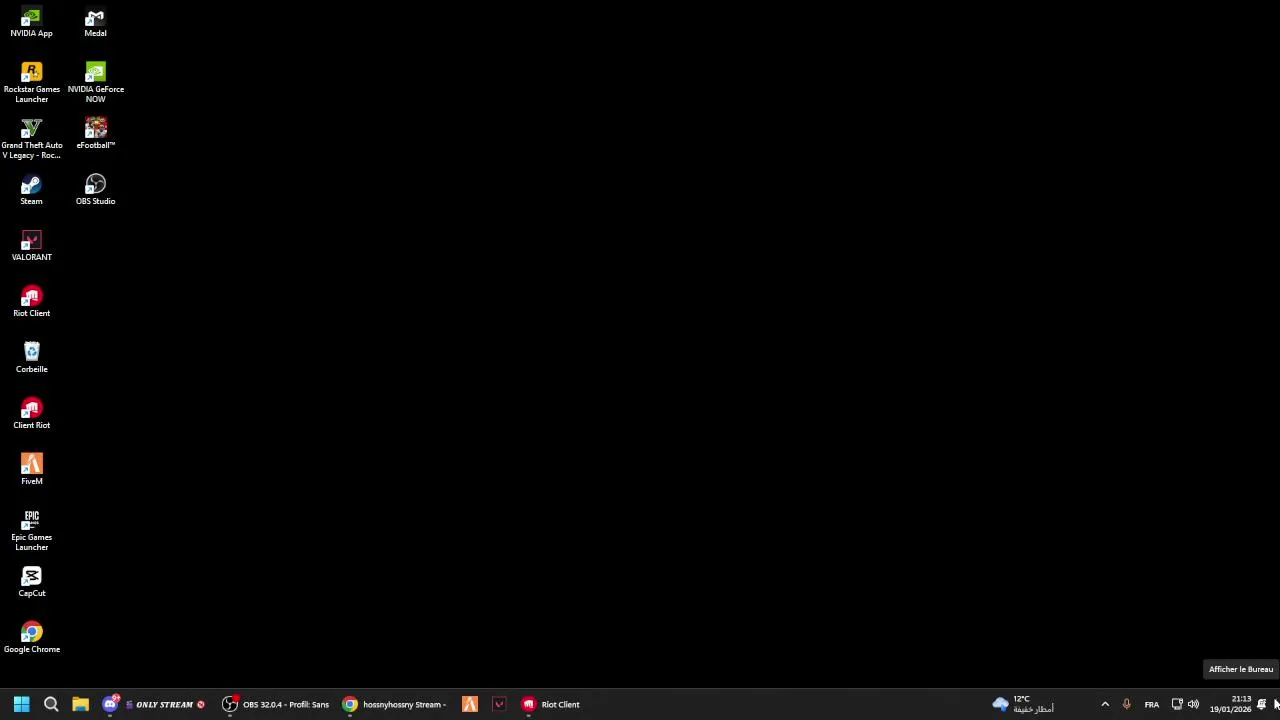Open the NVIDIA App desktop shortcut
Screen dimensions: 1280x720
click(x=31, y=23)
